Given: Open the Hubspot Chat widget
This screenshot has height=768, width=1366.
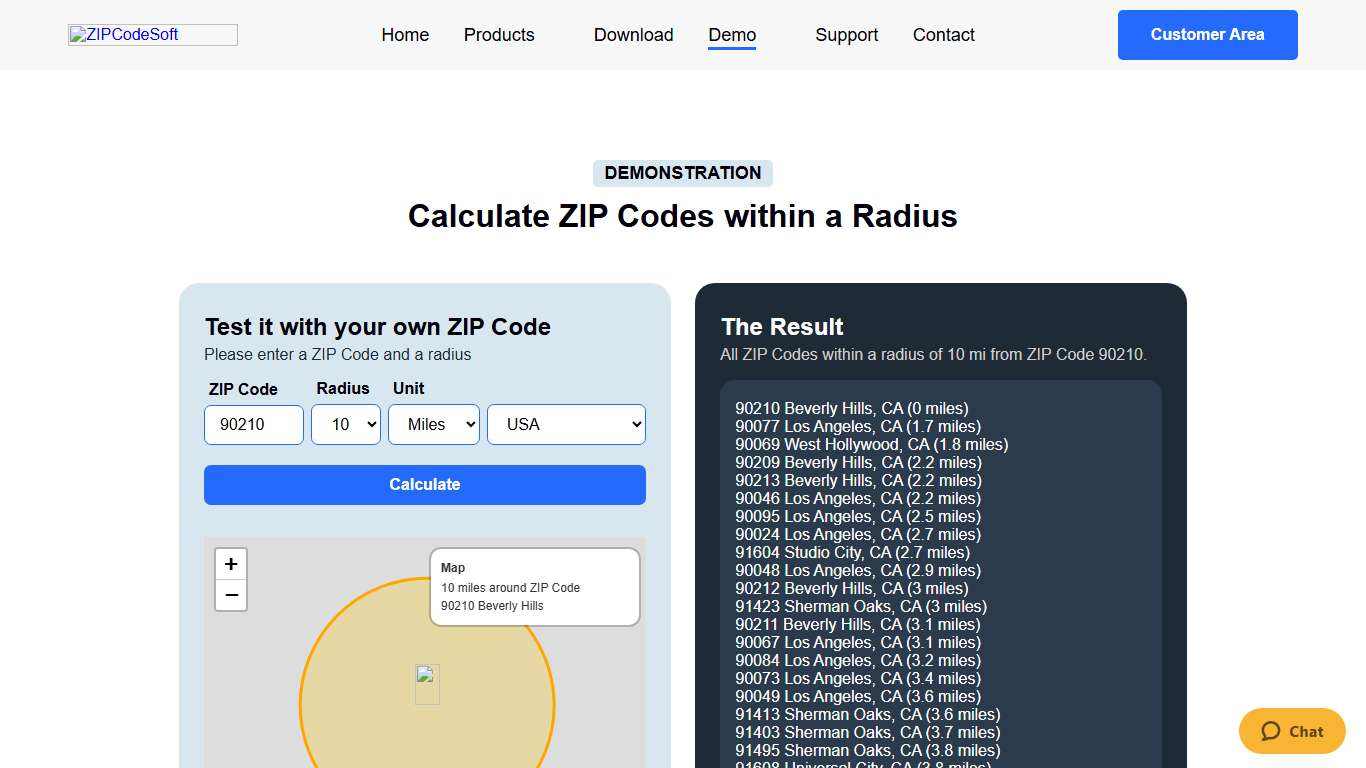Looking at the screenshot, I should click(1291, 731).
